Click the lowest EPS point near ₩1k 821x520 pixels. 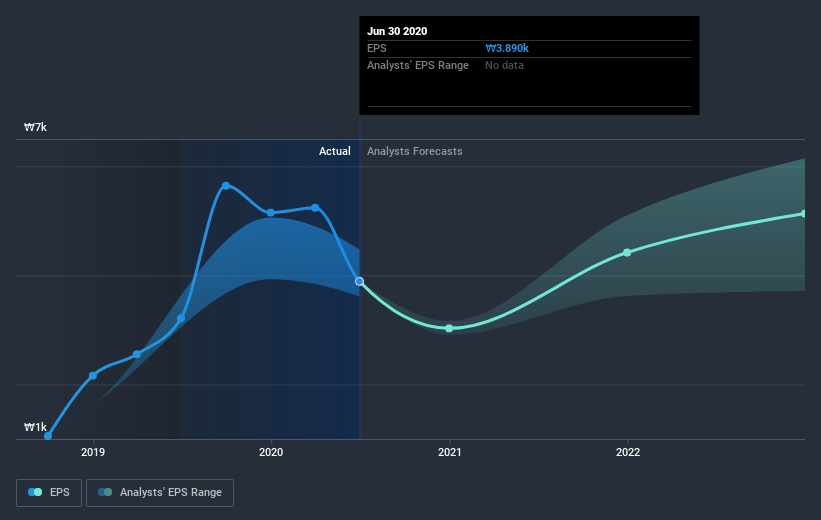pyautogui.click(x=48, y=436)
